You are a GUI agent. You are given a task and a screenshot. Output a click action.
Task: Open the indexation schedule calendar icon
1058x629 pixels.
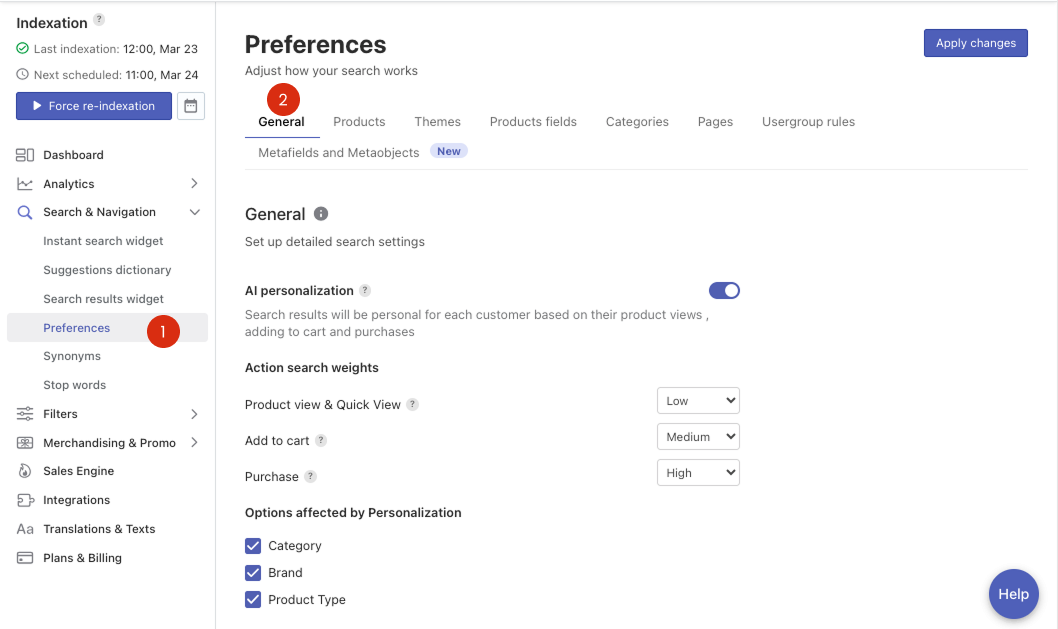point(191,106)
